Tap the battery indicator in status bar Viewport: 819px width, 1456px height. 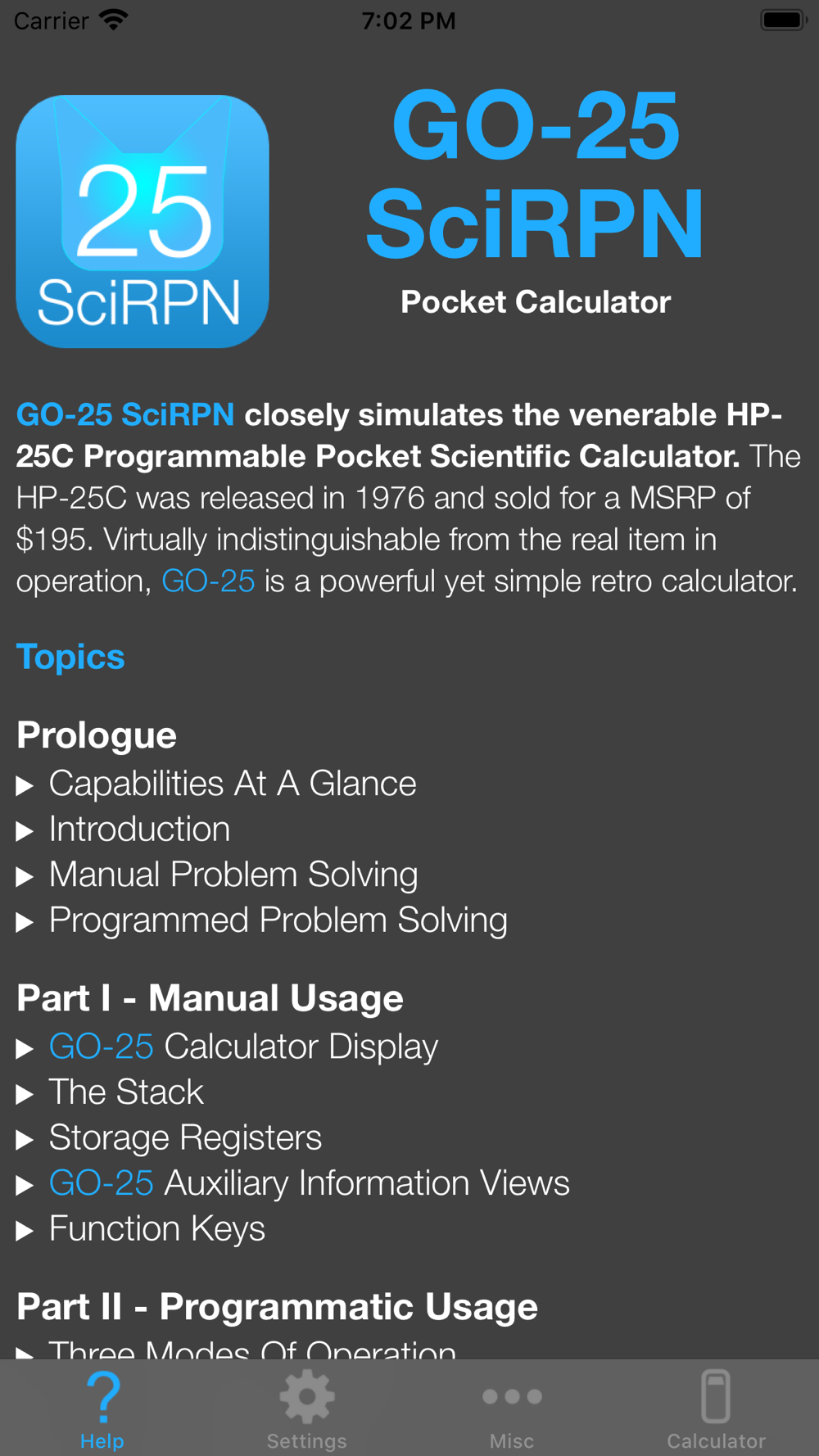(x=784, y=20)
